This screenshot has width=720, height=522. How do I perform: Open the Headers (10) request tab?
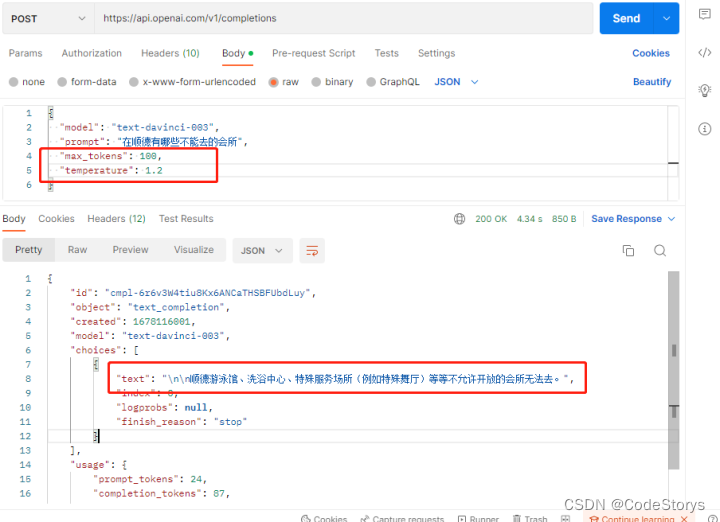[x=170, y=53]
